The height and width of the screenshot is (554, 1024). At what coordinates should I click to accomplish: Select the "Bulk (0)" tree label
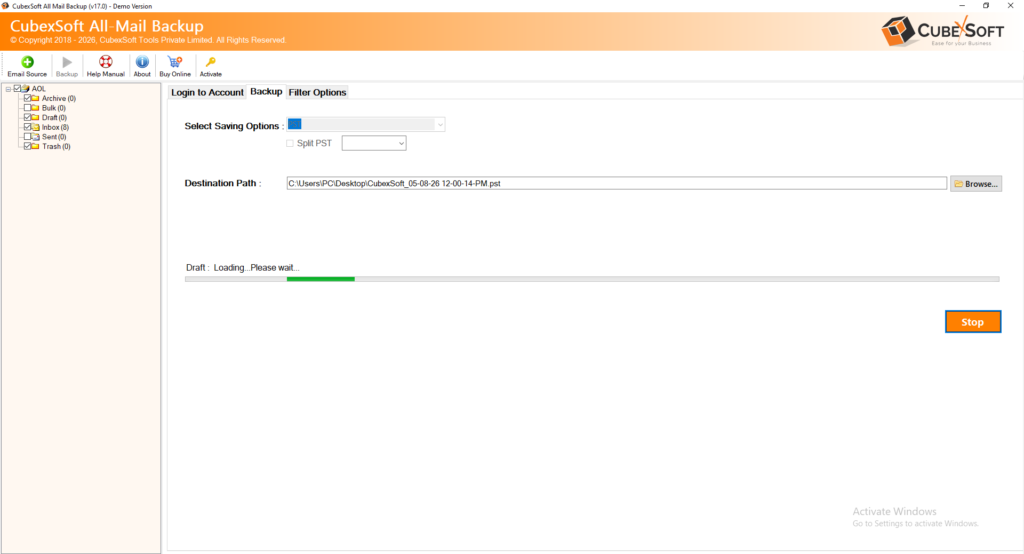tap(54, 108)
